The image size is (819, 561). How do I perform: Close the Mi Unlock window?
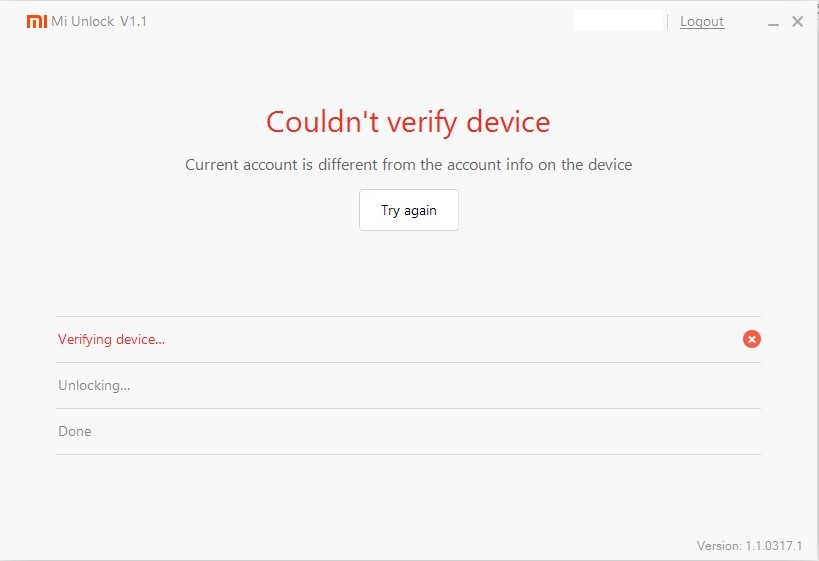(x=797, y=22)
